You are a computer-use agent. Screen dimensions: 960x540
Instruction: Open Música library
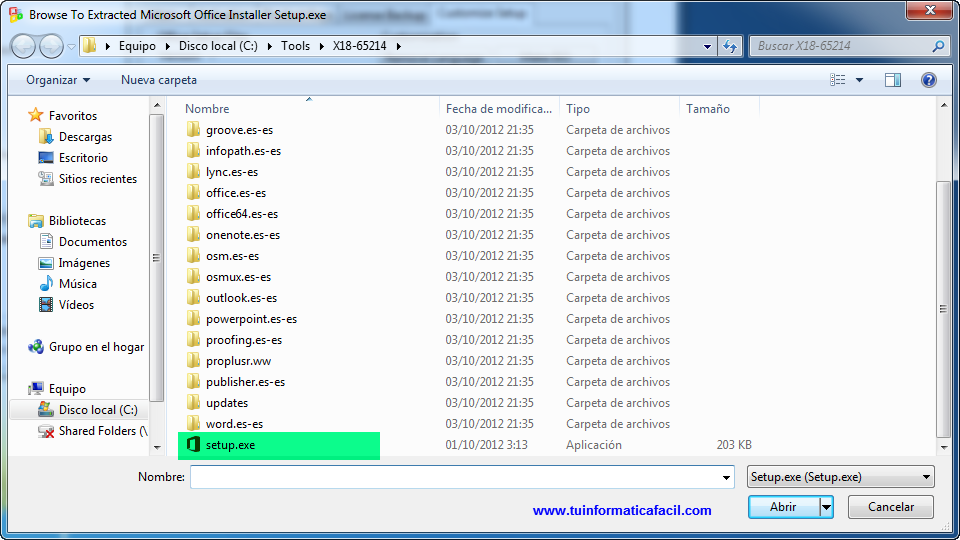(78, 283)
